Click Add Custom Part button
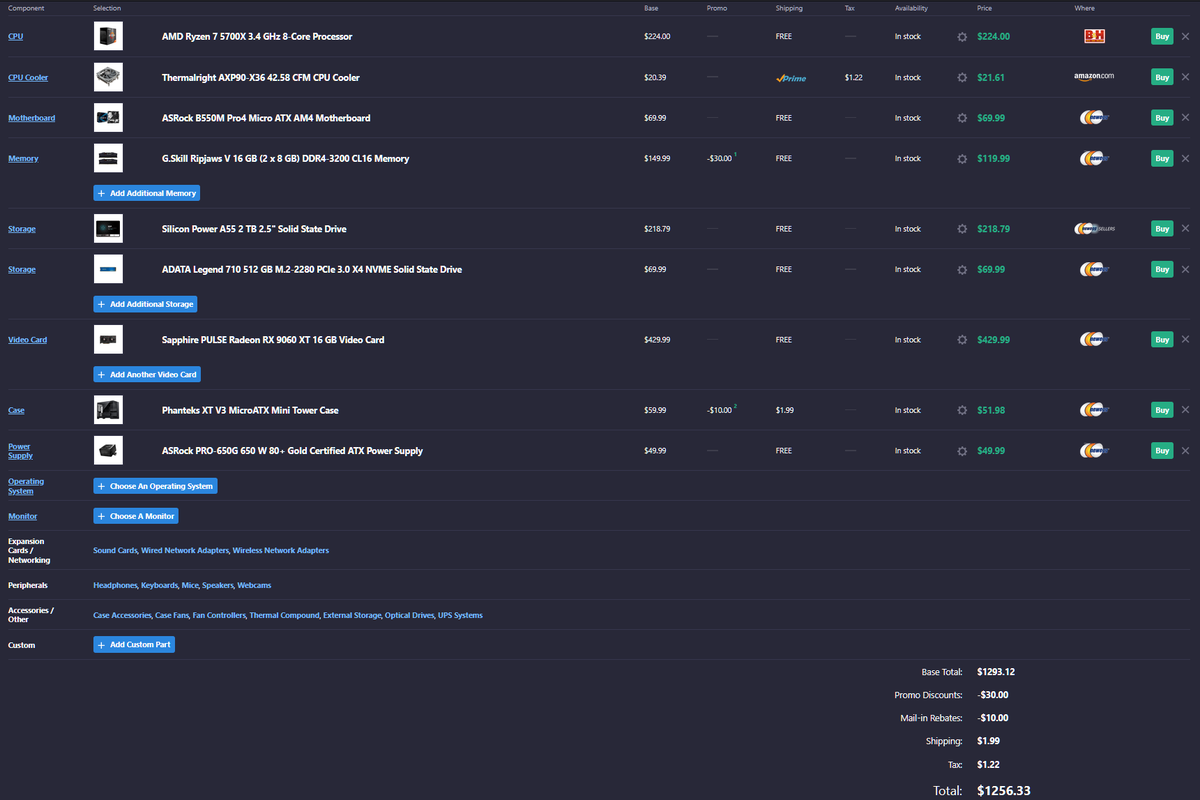This screenshot has width=1200, height=800. (x=135, y=645)
